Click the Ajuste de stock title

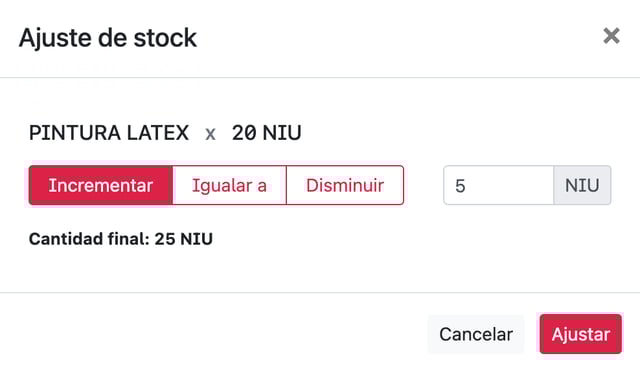[x=108, y=38]
